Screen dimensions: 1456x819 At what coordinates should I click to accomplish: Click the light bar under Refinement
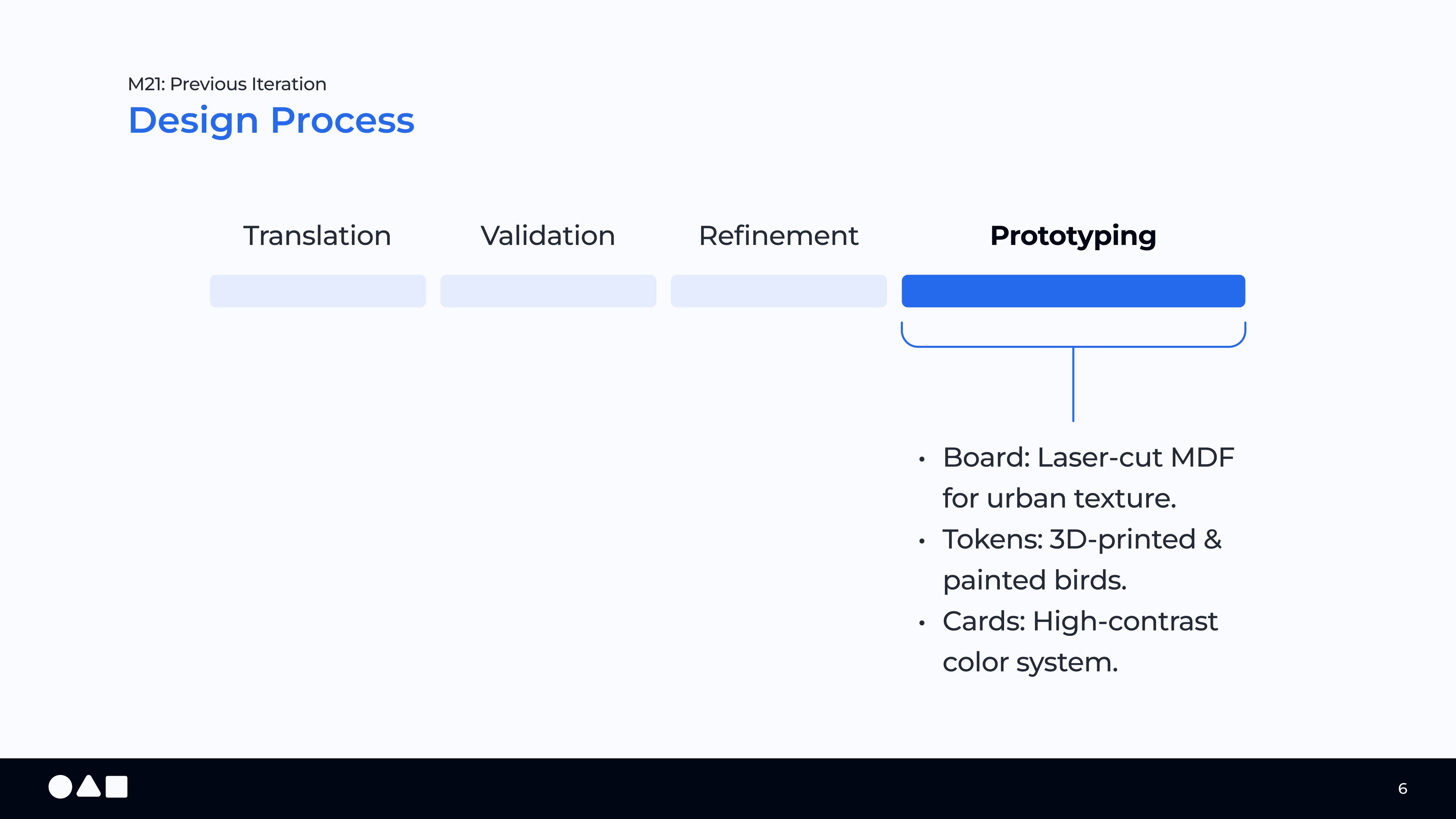coord(778,291)
